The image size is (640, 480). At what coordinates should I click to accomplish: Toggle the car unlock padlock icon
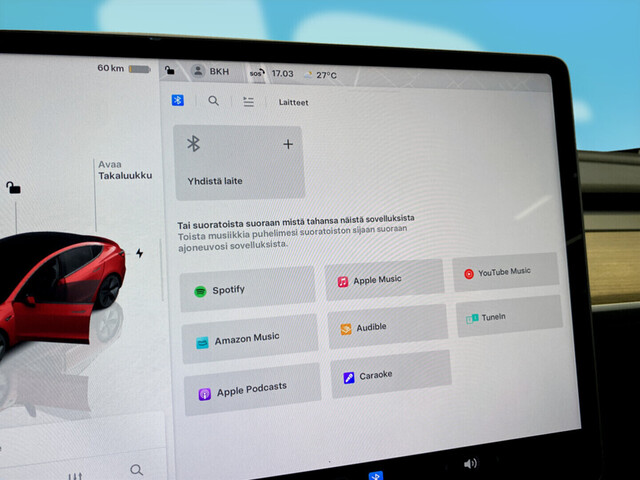pos(13,187)
